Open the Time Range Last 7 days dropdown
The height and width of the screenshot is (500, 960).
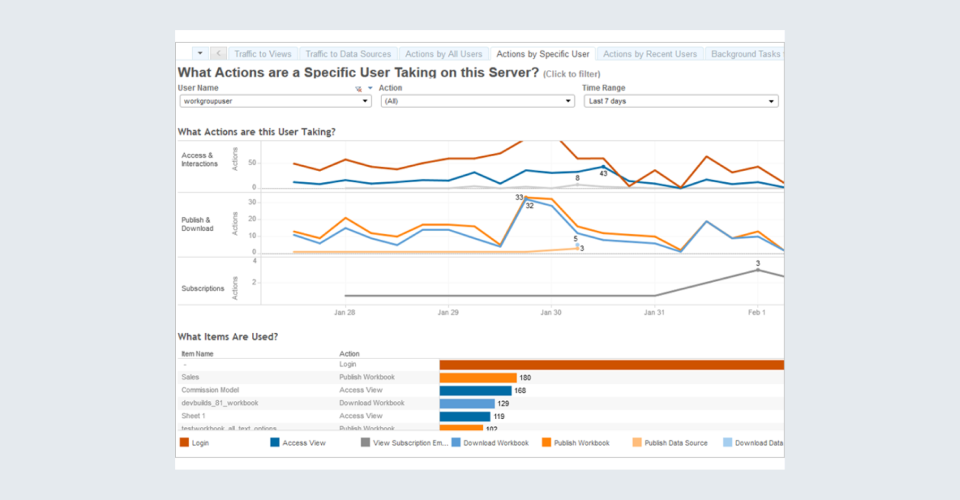pyautogui.click(x=680, y=101)
